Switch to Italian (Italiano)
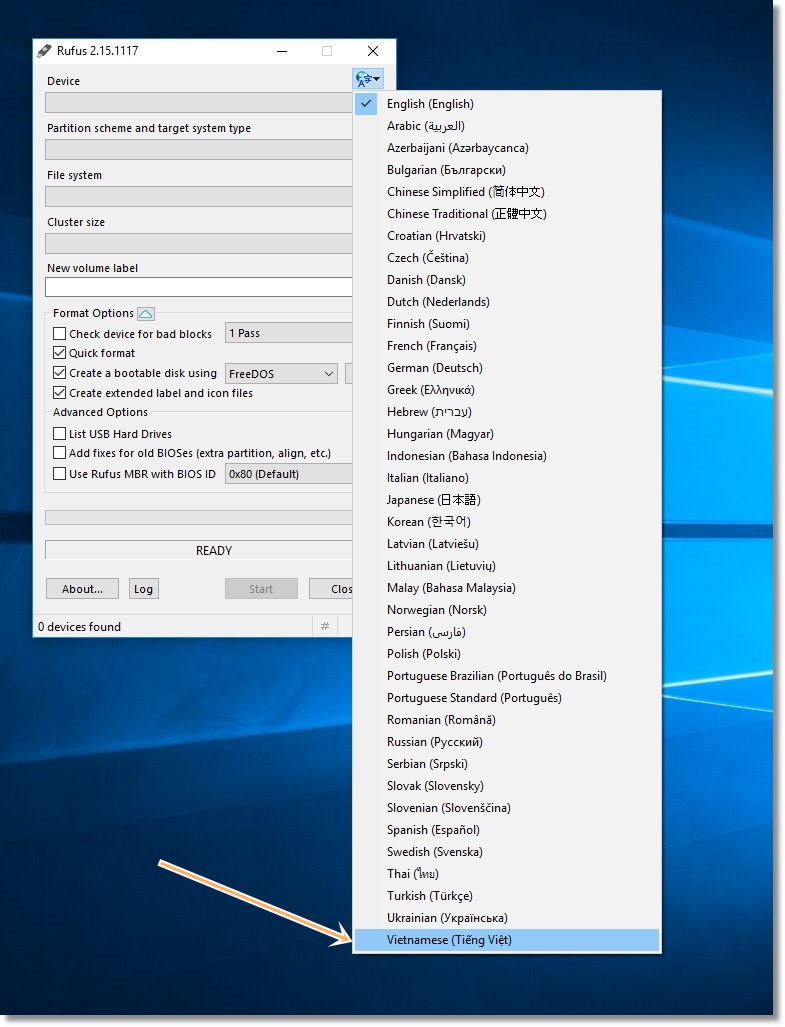 507,477
